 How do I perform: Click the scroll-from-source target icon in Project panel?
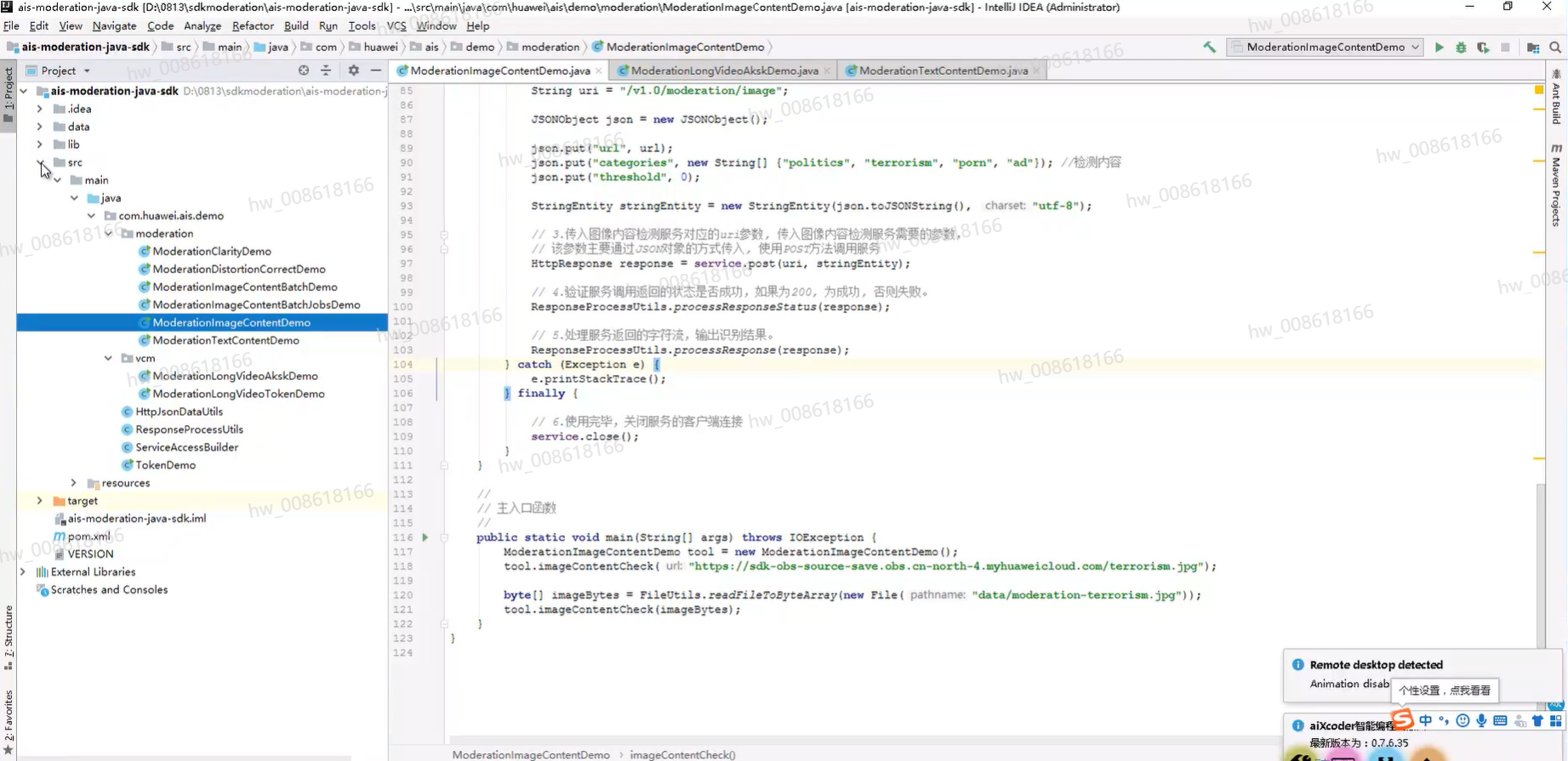(304, 71)
